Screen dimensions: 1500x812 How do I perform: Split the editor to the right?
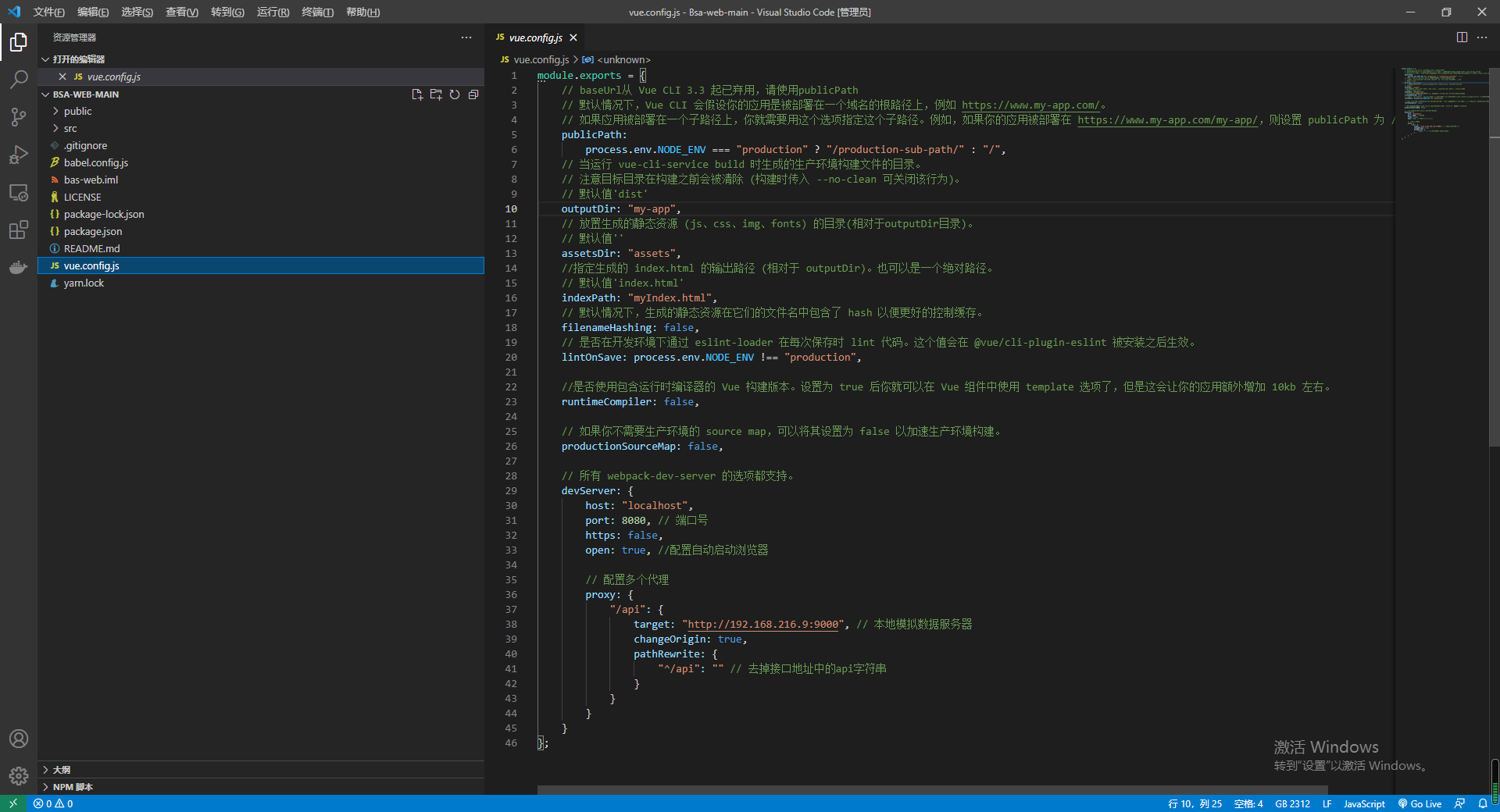(1462, 37)
